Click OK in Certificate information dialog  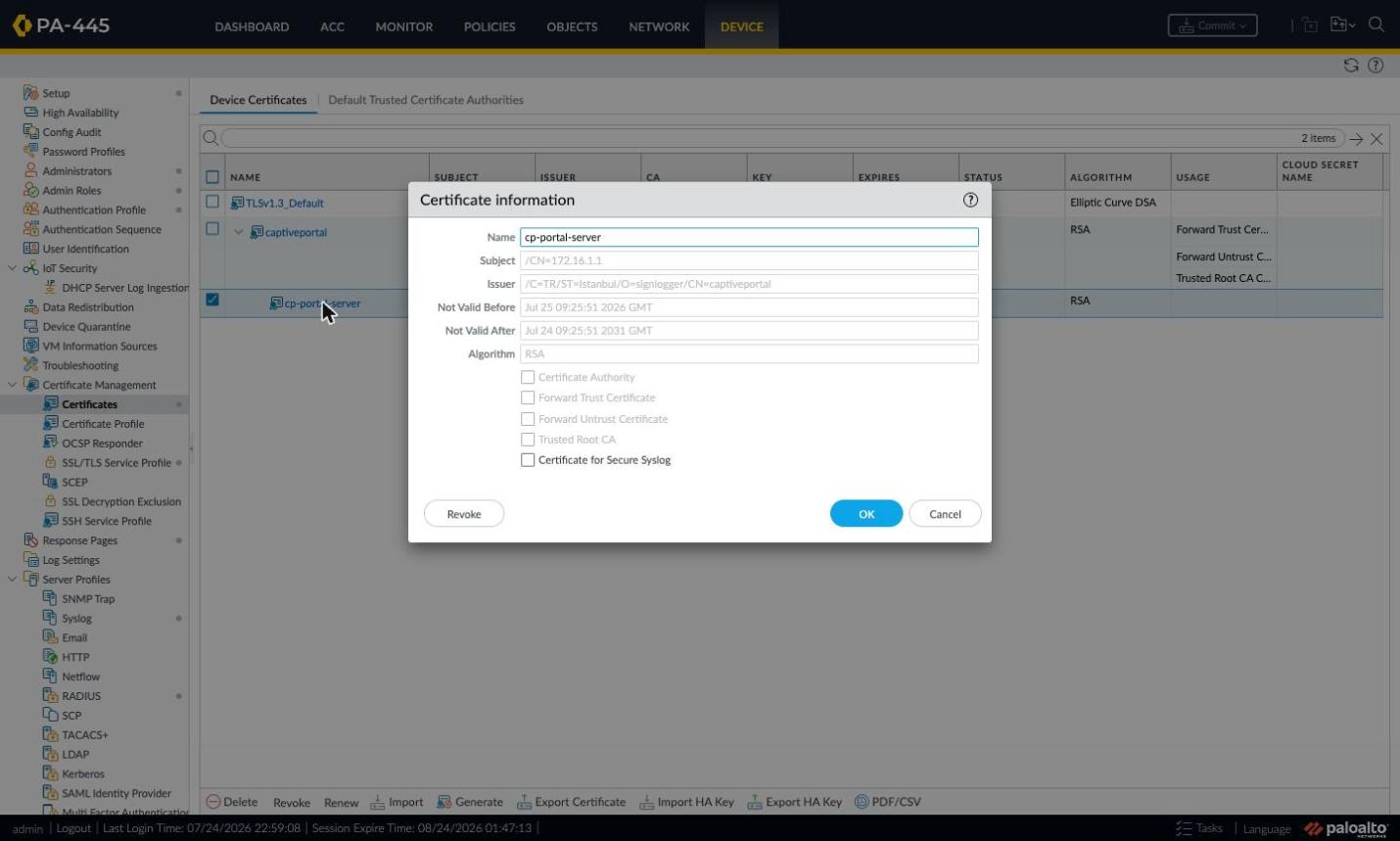tap(866, 514)
